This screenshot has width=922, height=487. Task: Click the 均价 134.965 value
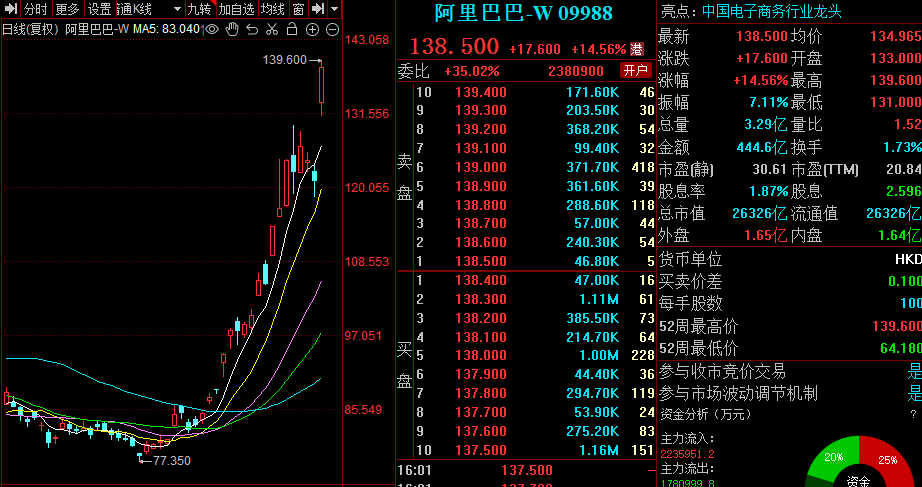pos(896,36)
